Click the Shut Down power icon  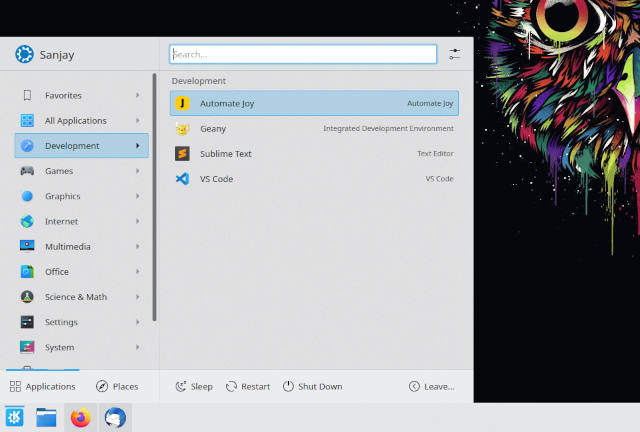(x=288, y=386)
